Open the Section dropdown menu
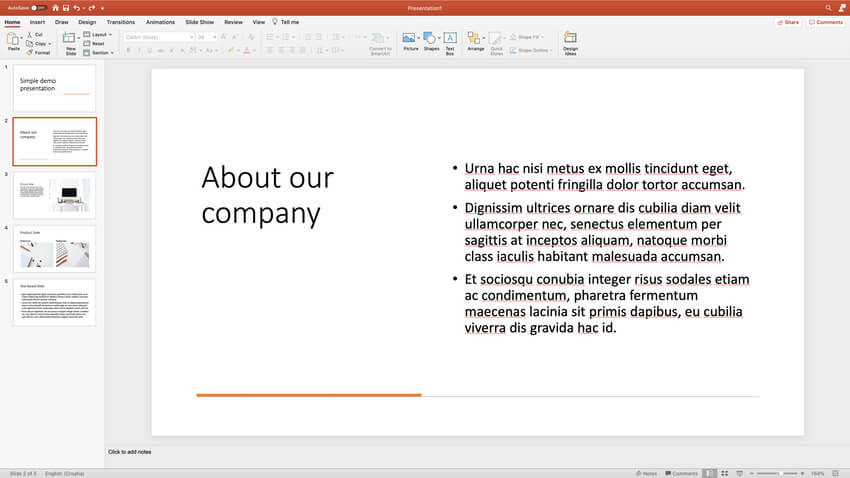 tap(99, 52)
